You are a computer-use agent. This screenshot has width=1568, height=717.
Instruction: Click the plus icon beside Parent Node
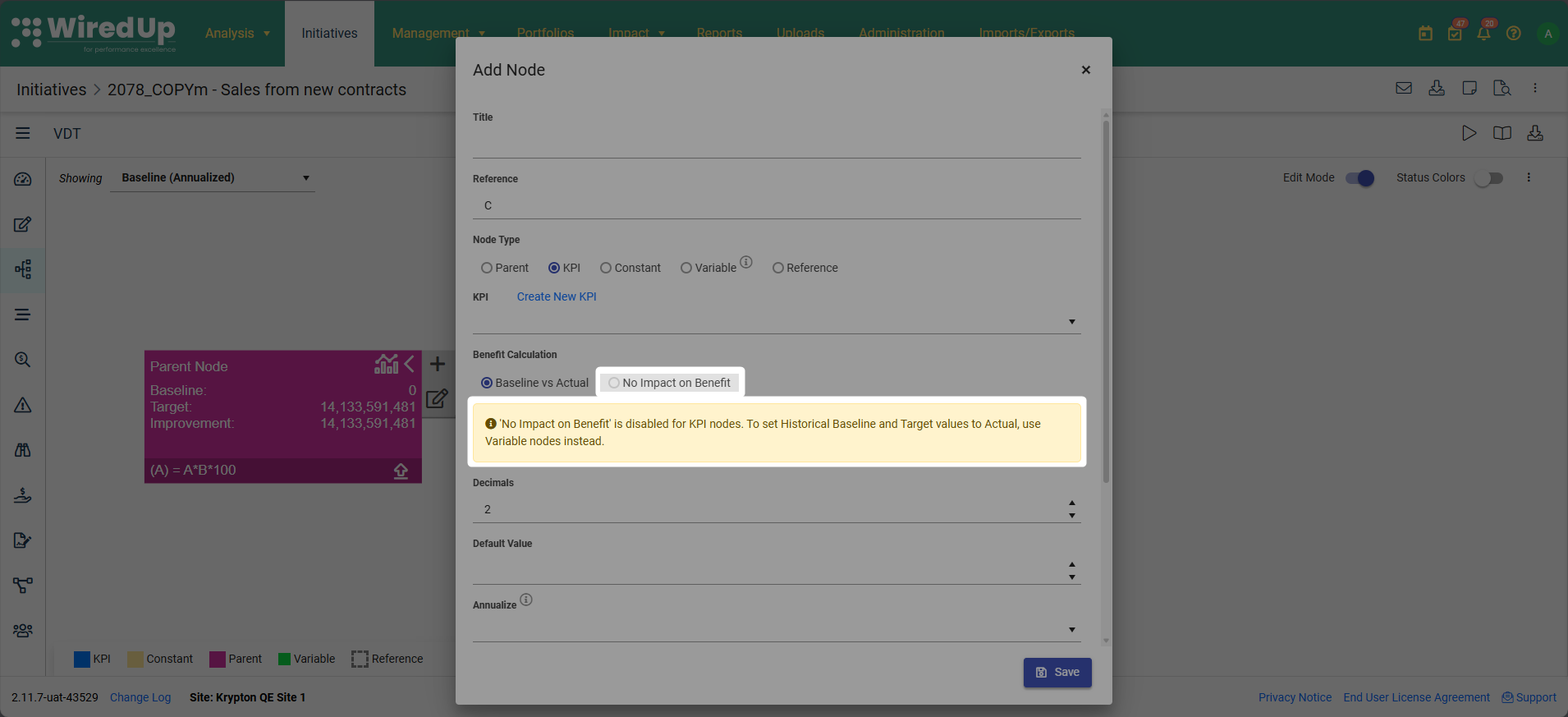(438, 364)
